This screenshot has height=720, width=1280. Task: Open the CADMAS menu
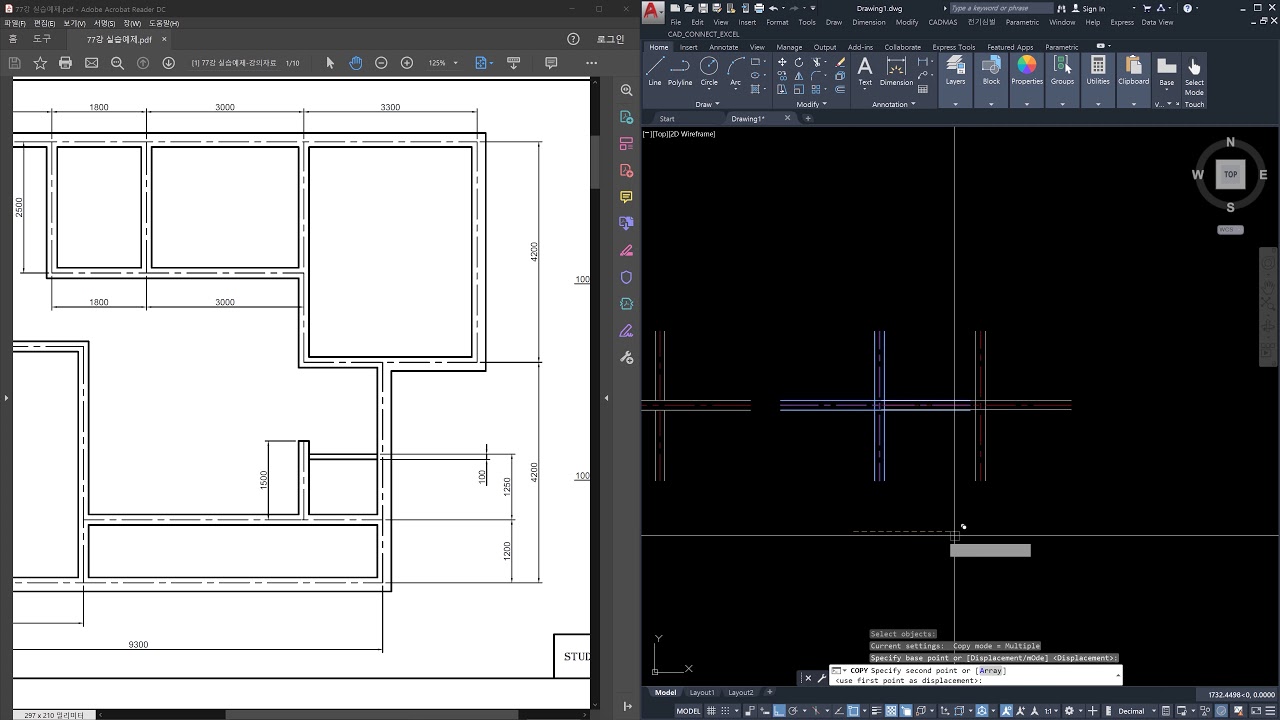pos(942,22)
